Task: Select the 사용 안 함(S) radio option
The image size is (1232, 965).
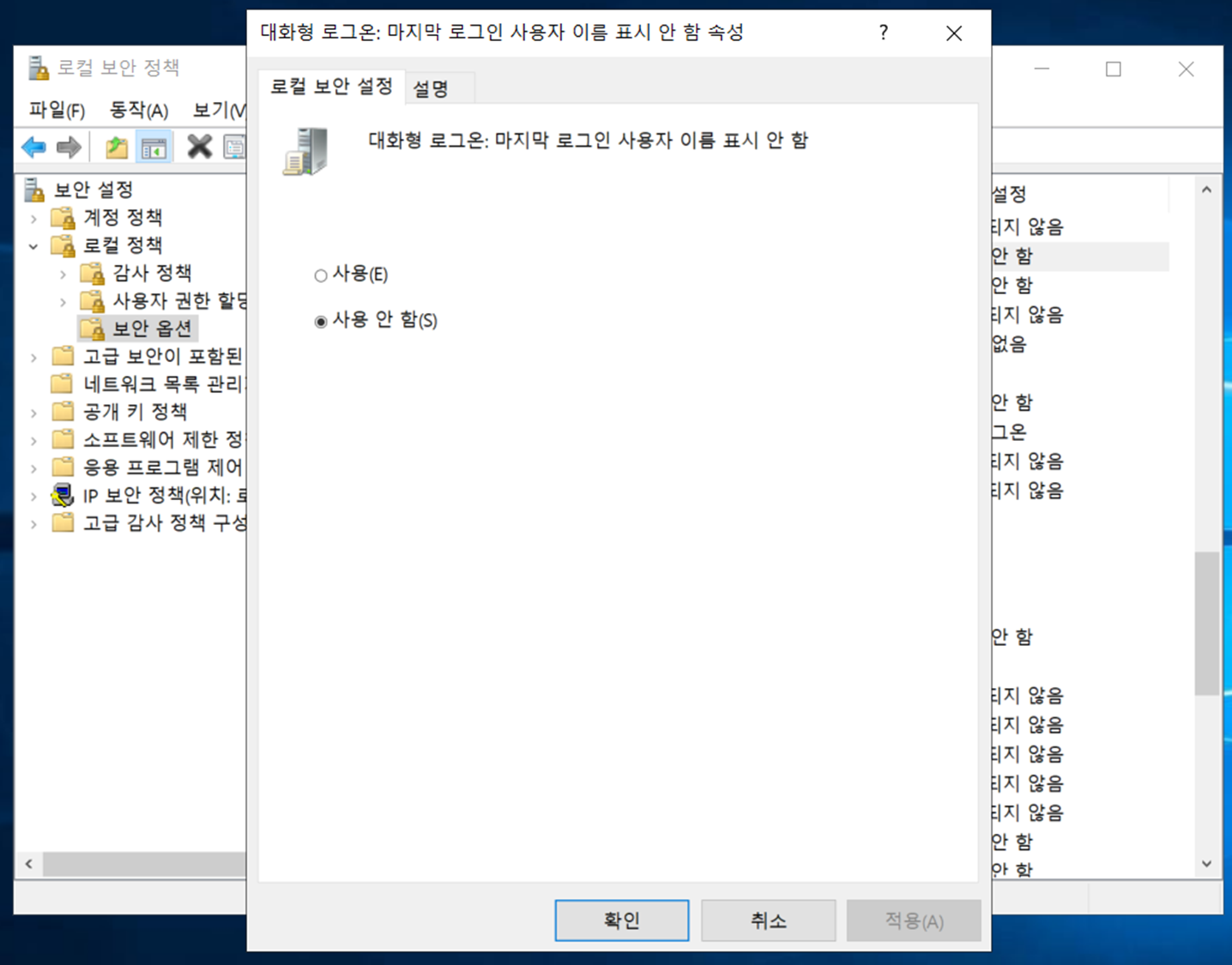Action: click(321, 322)
